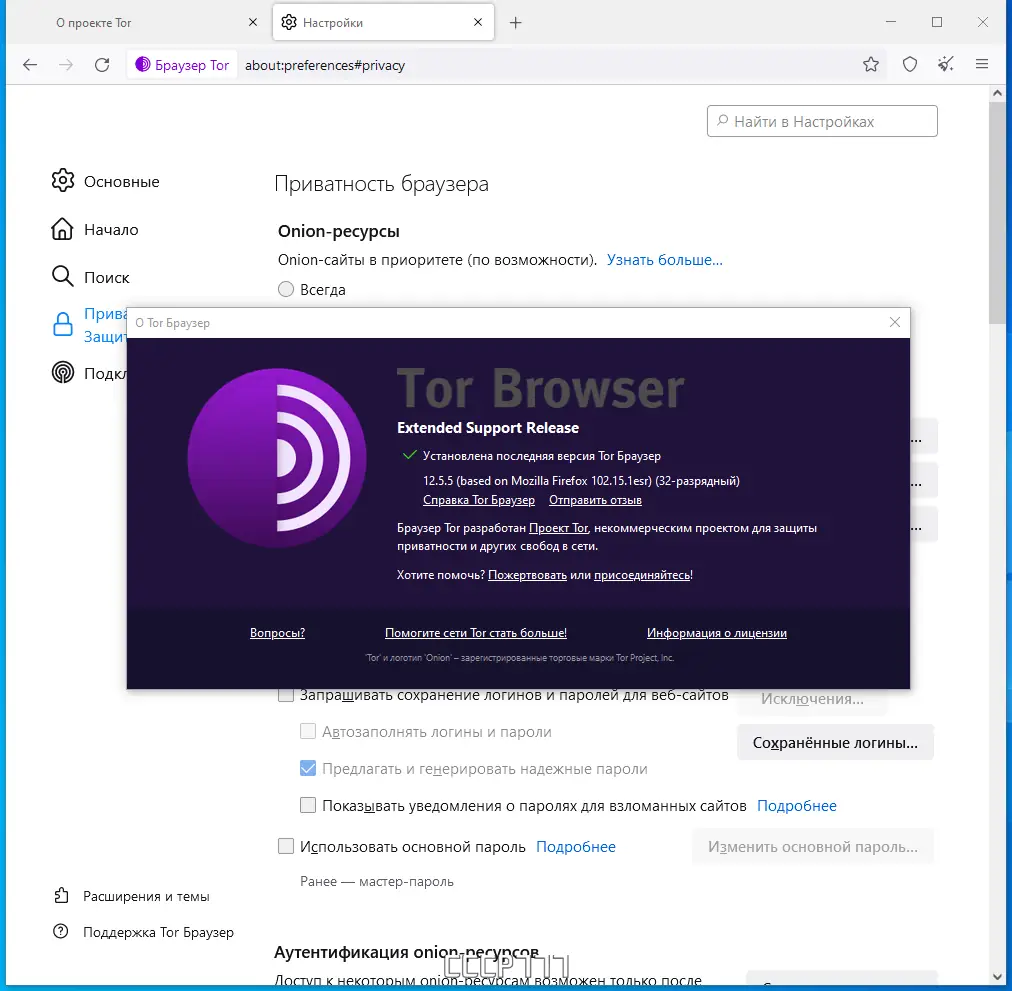
Task: Click the Onion-ресурсы section heading
Action: click(338, 231)
